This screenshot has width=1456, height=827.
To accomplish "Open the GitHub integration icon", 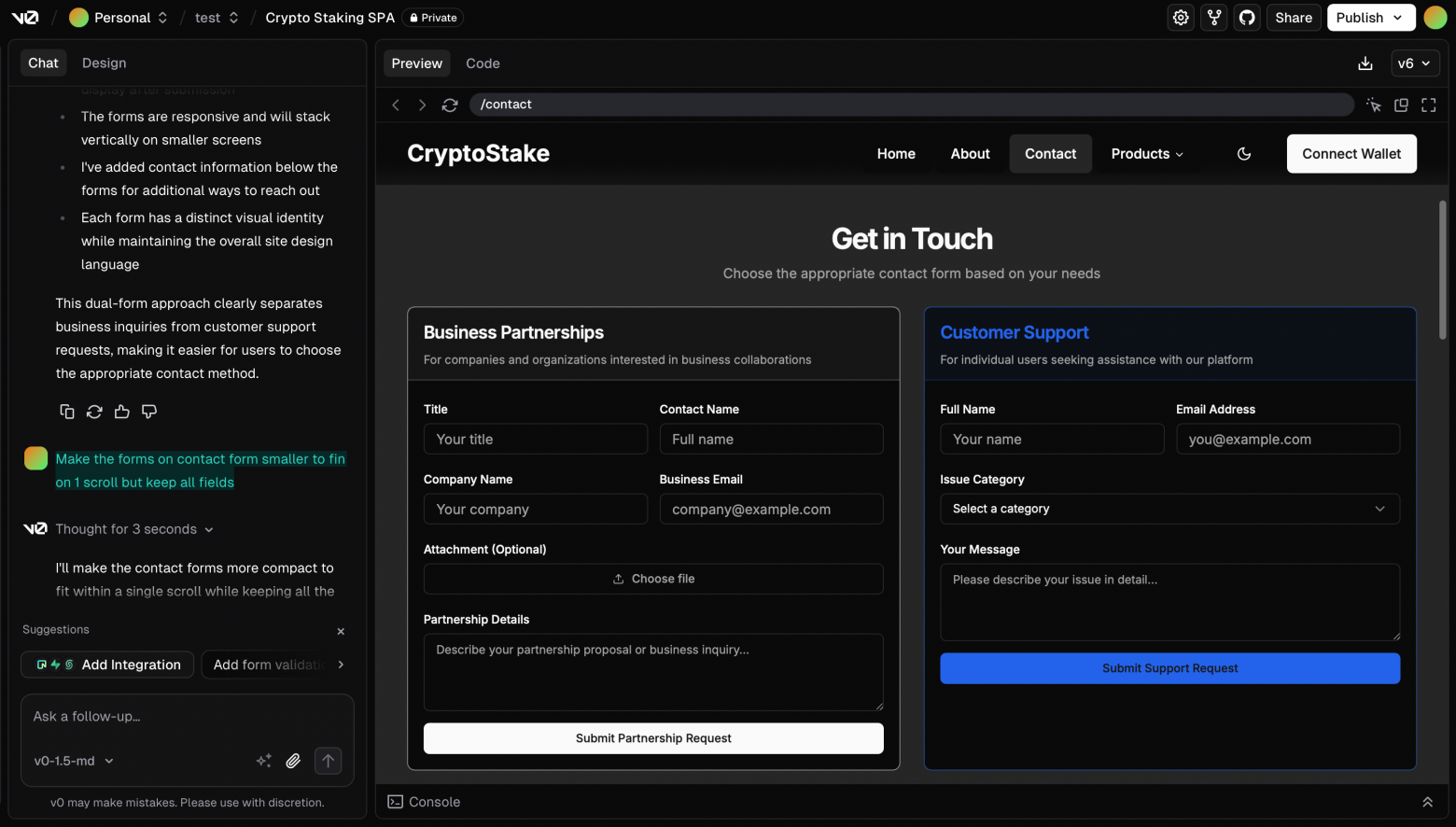I will 1247,17.
